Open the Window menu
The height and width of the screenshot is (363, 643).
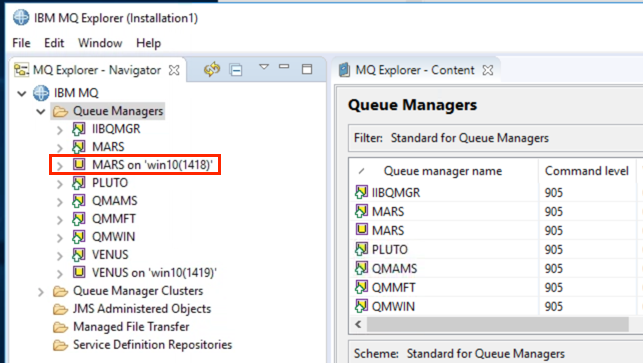point(100,43)
